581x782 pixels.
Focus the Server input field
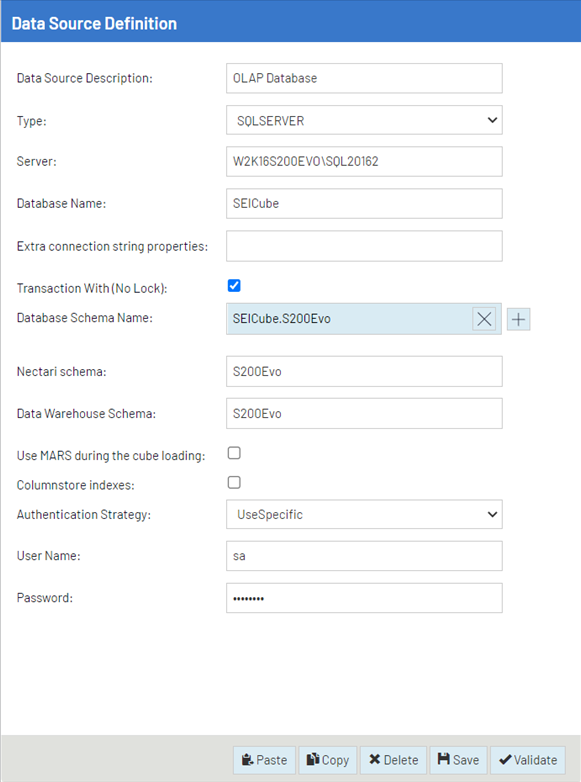point(364,162)
